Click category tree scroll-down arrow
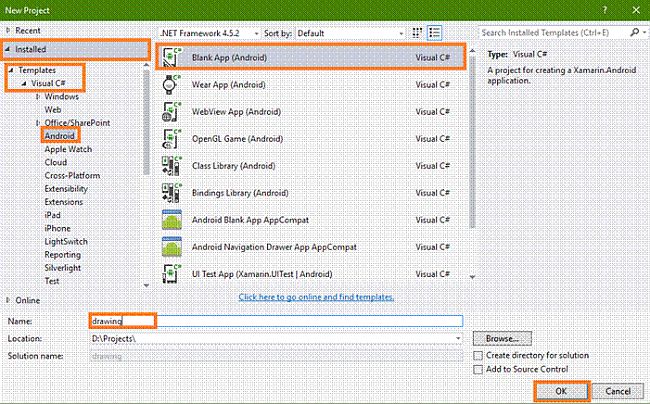The width and height of the screenshot is (650, 404). point(146,285)
